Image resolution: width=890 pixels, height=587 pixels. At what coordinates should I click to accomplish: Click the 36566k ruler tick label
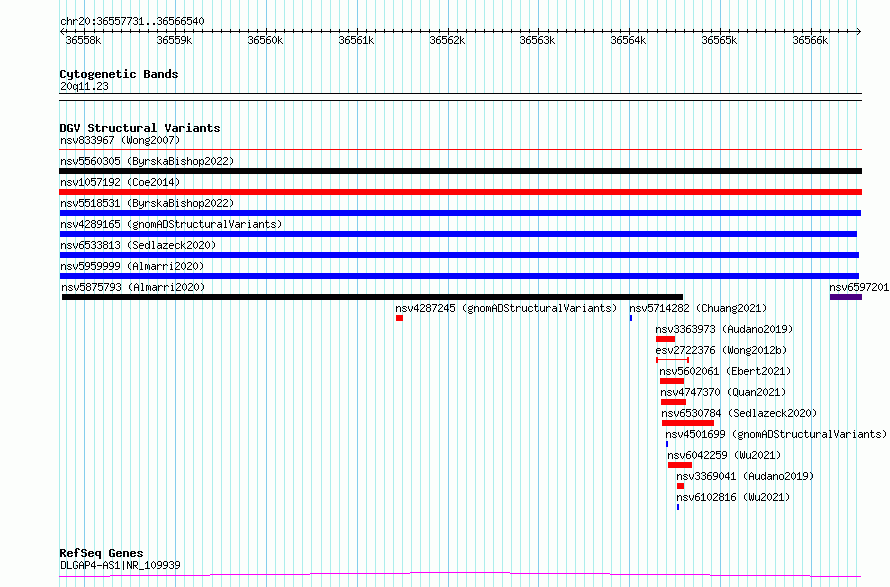(810, 40)
